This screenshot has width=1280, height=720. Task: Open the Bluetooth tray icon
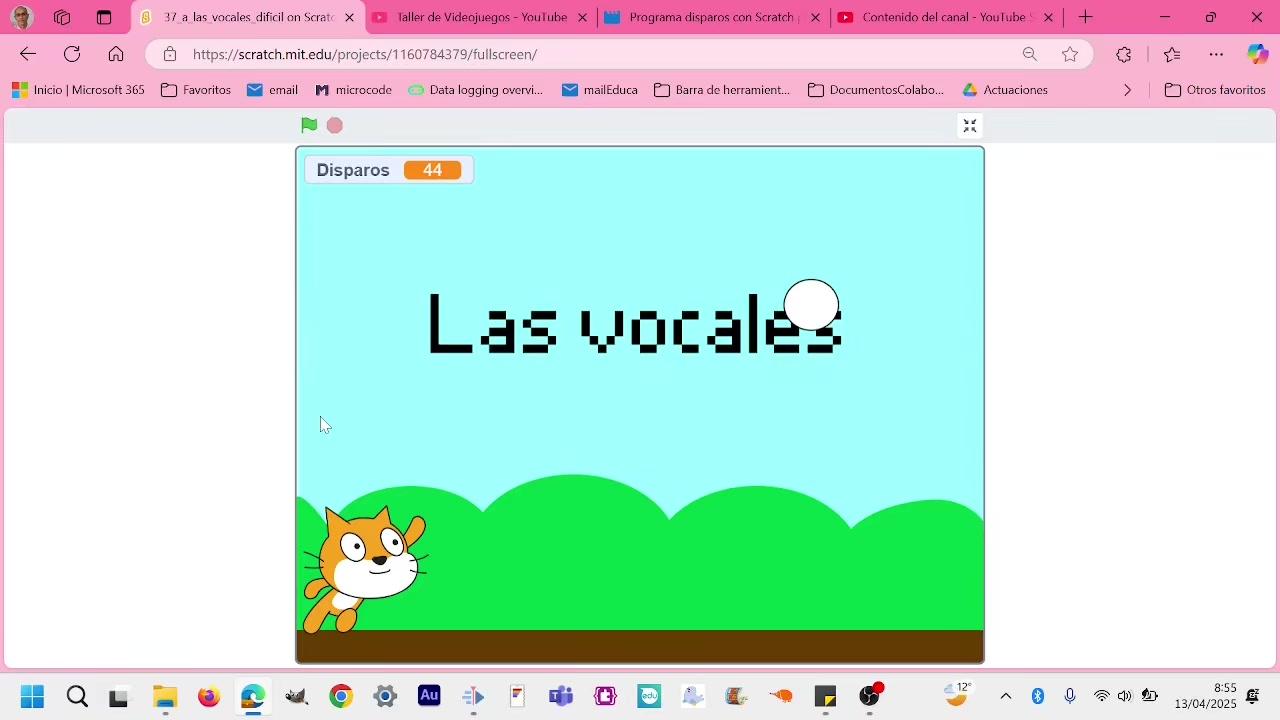pos(1038,696)
